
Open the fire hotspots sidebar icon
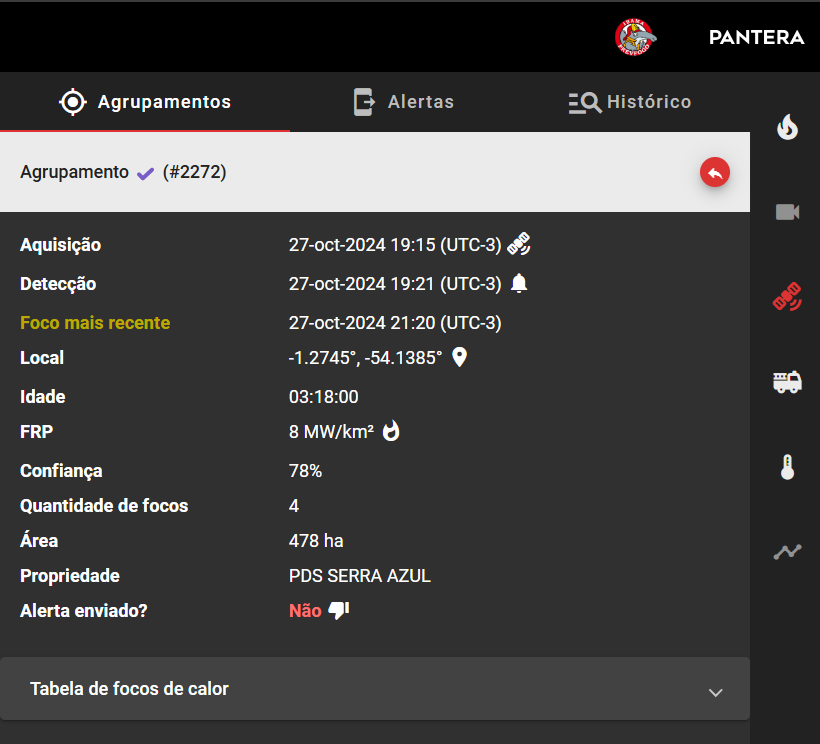coord(787,127)
